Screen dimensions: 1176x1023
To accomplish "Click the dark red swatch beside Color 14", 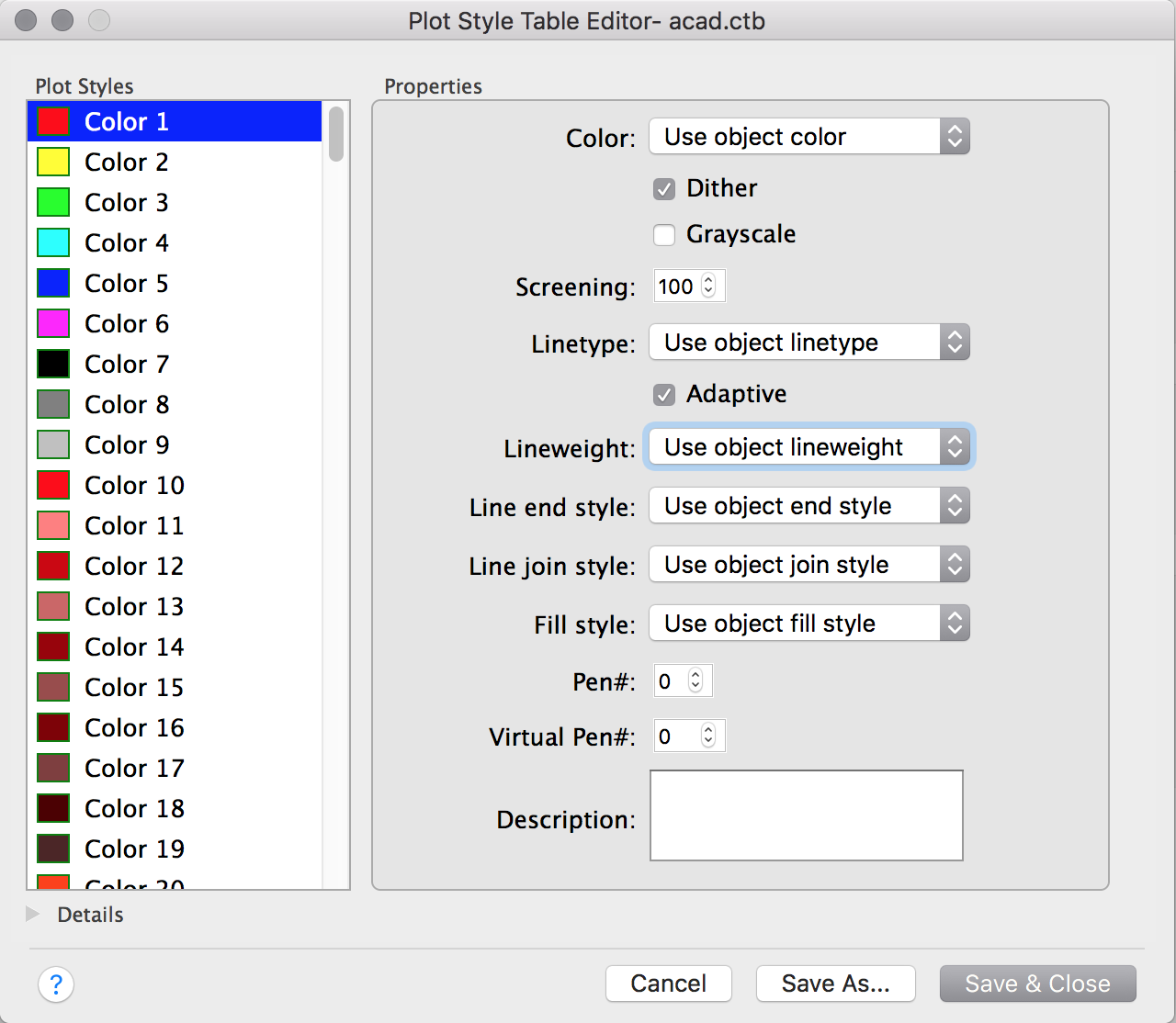I will tap(52, 646).
